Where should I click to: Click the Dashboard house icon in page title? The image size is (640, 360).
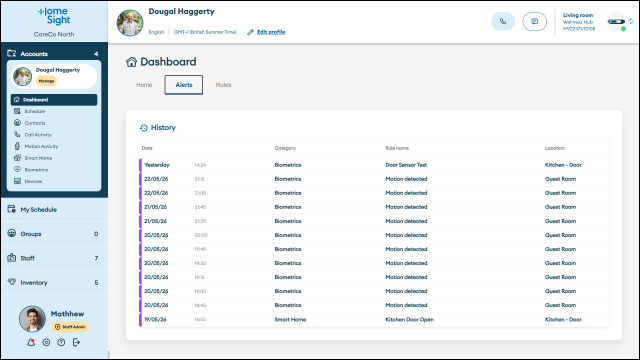tap(131, 62)
